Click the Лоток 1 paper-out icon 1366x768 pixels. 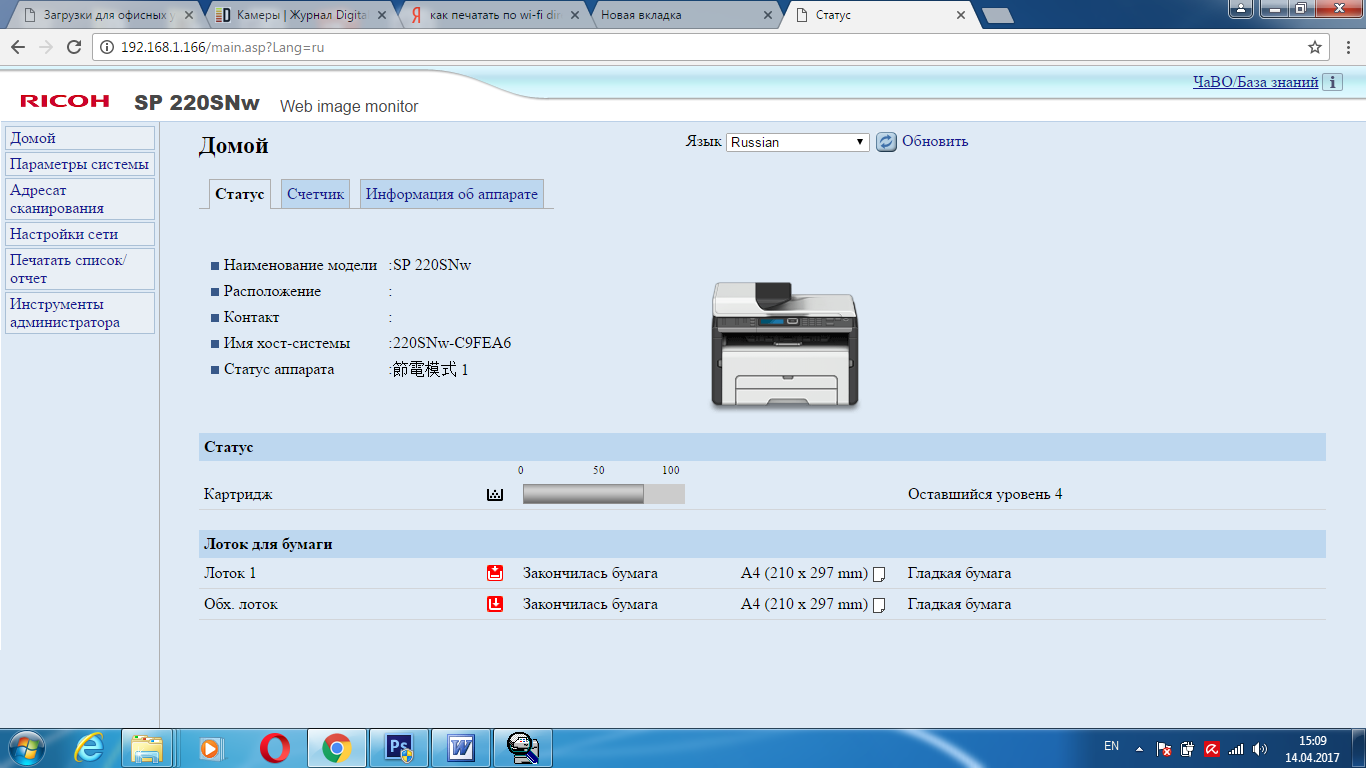coord(494,573)
